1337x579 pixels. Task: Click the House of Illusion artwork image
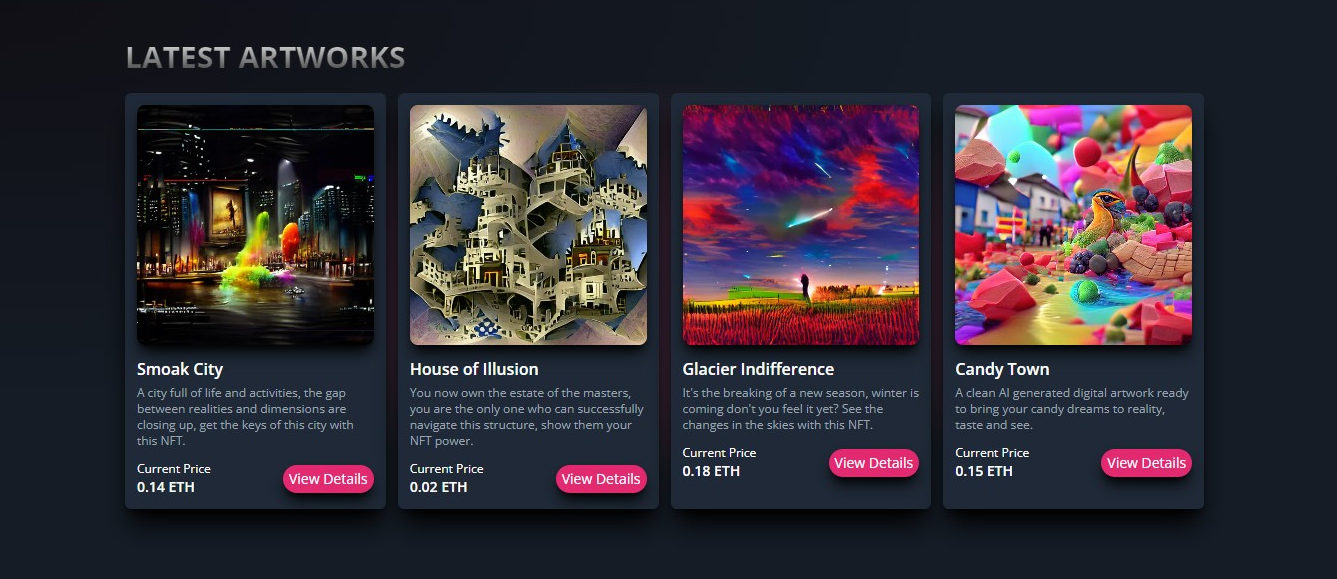[x=528, y=225]
